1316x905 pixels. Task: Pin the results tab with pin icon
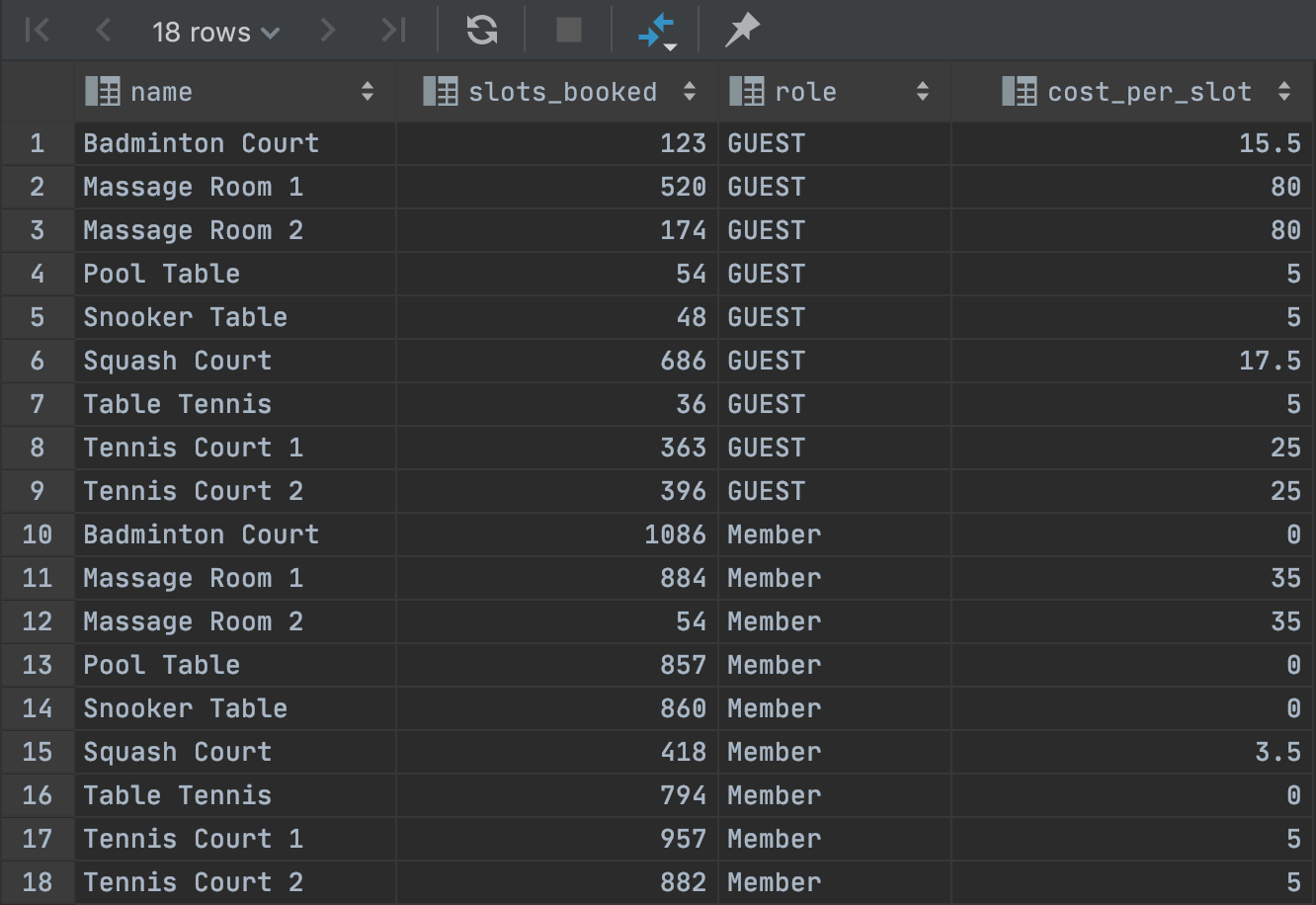click(x=742, y=31)
